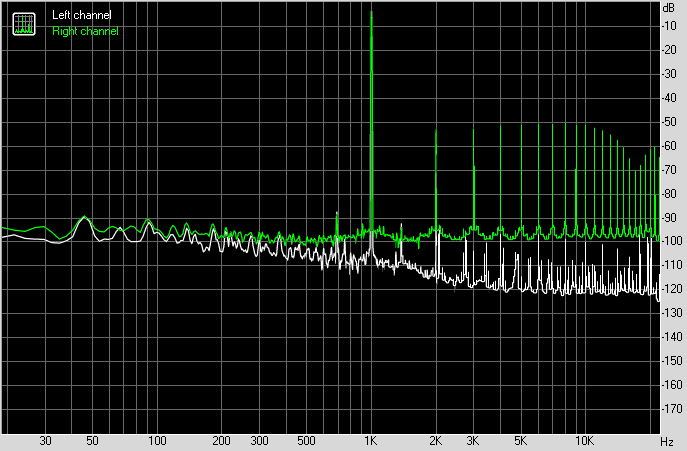Click the -30 dB axis label
Viewport: 687px width, 451px height.
point(669,74)
